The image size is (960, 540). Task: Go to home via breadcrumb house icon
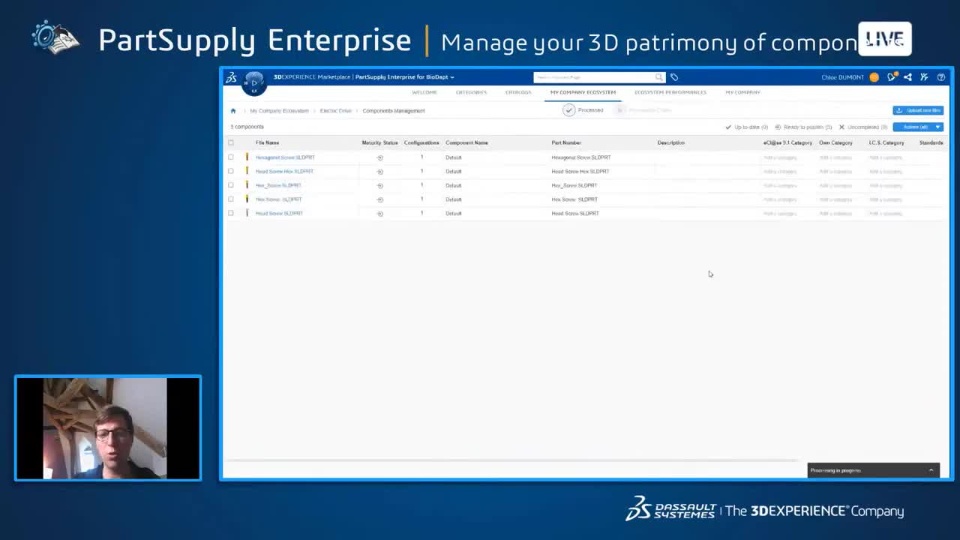(233, 111)
